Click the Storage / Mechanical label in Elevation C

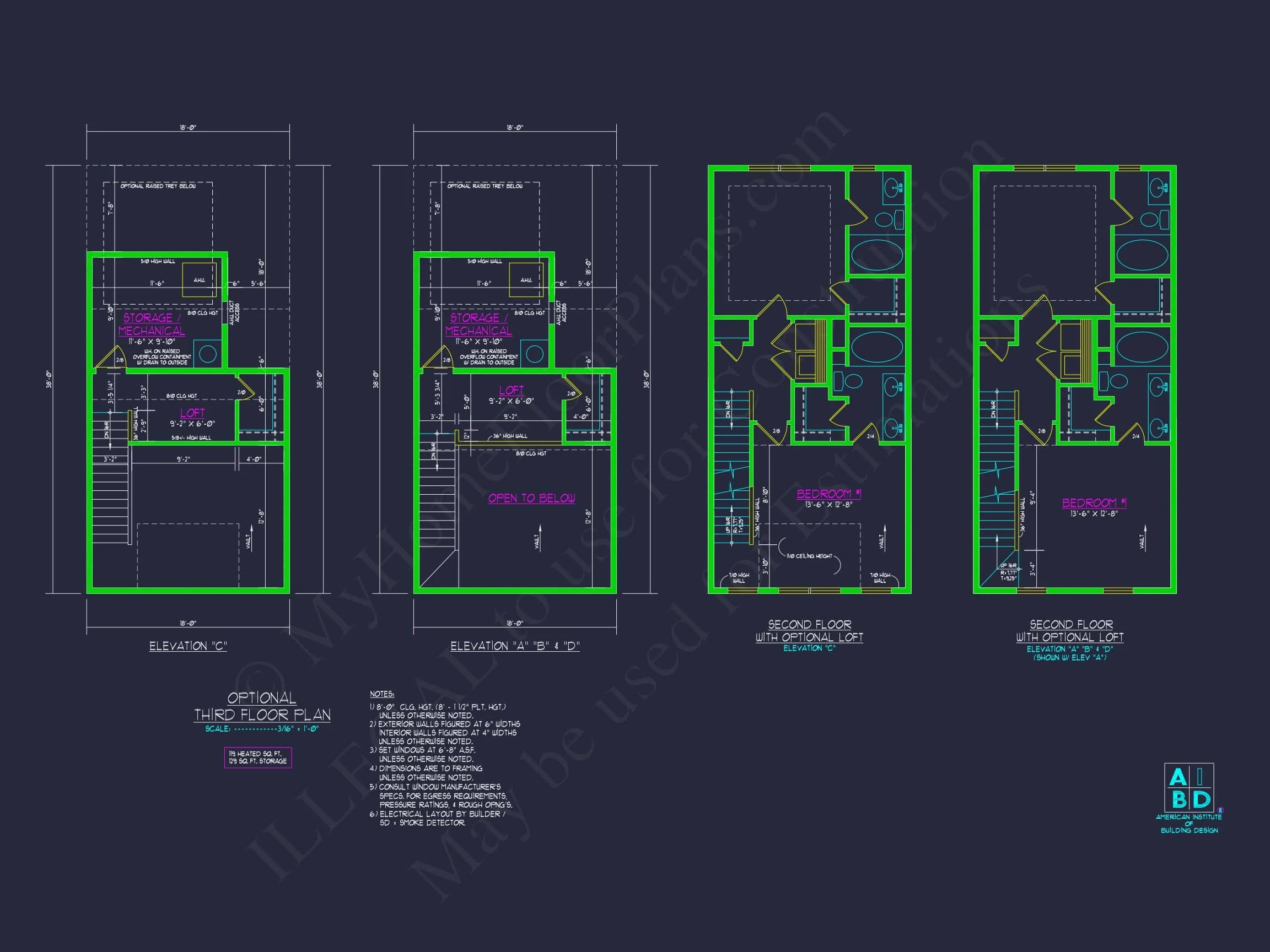coord(151,324)
